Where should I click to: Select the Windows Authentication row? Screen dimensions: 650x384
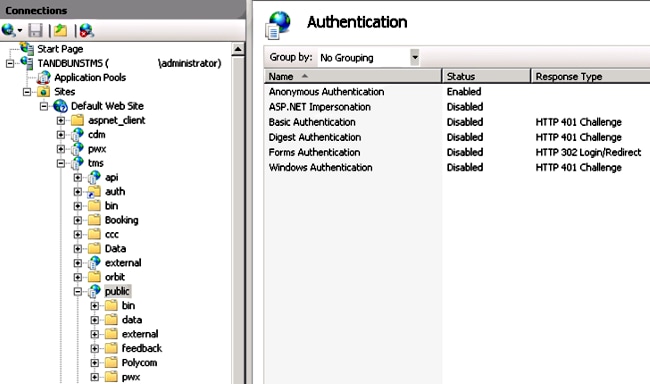tap(457, 168)
